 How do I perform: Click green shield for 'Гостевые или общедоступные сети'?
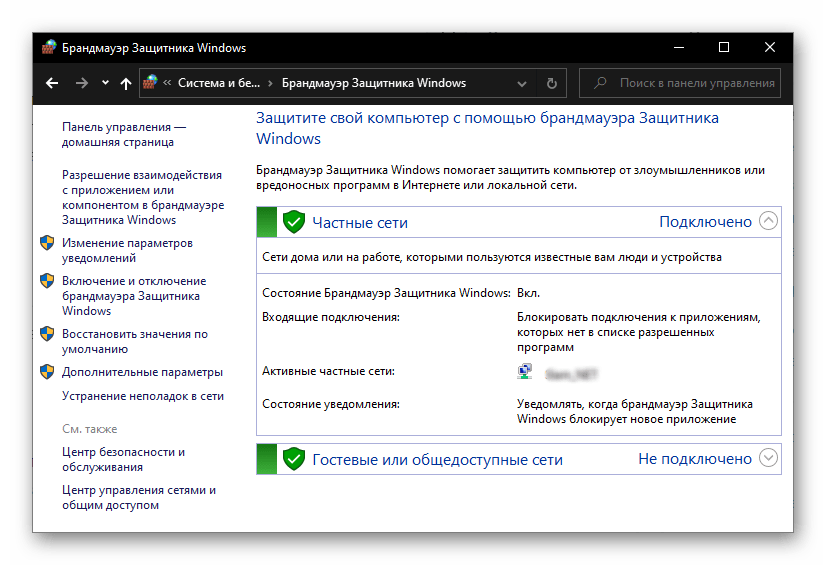pyautogui.click(x=294, y=459)
